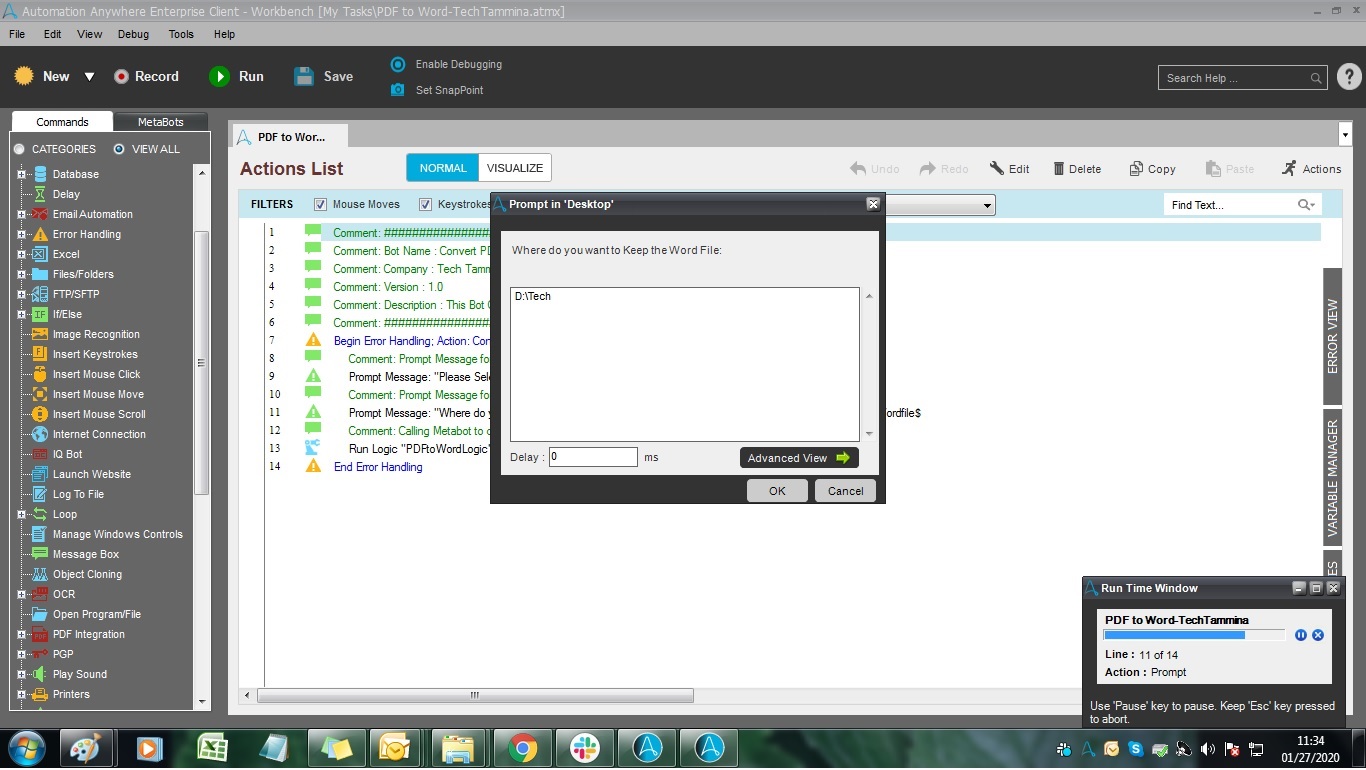The width and height of the screenshot is (1366, 770).
Task: Stop the running task in Run Time Window
Action: pos(1318,635)
